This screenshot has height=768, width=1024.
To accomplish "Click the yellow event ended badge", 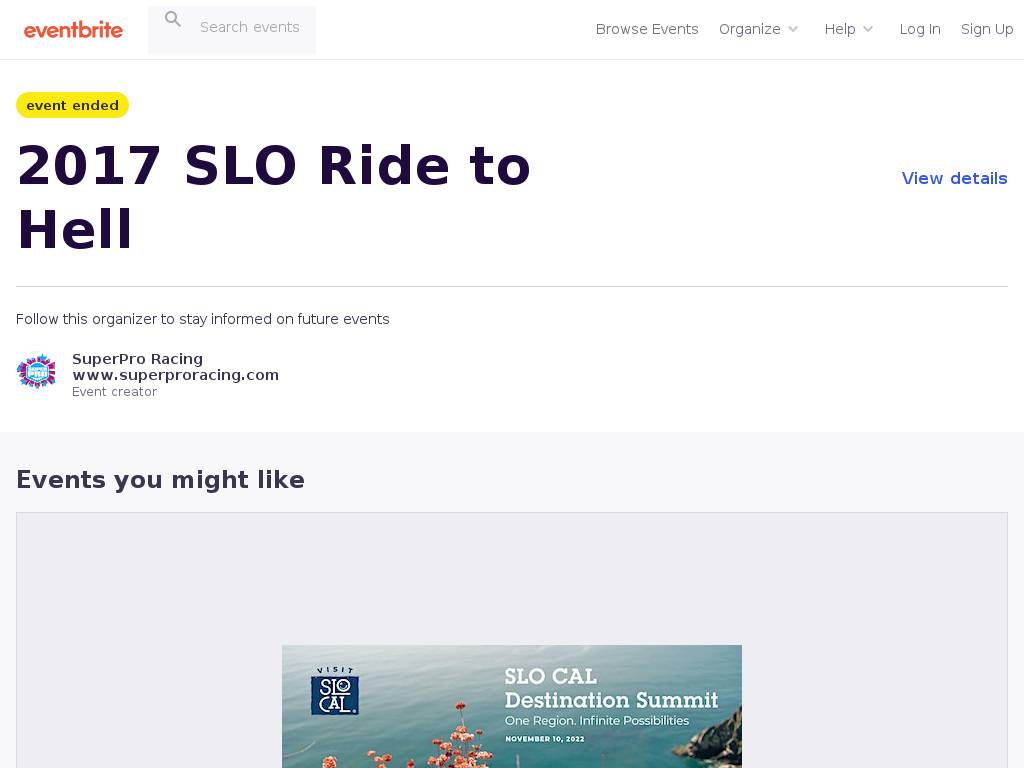I will coord(72,105).
